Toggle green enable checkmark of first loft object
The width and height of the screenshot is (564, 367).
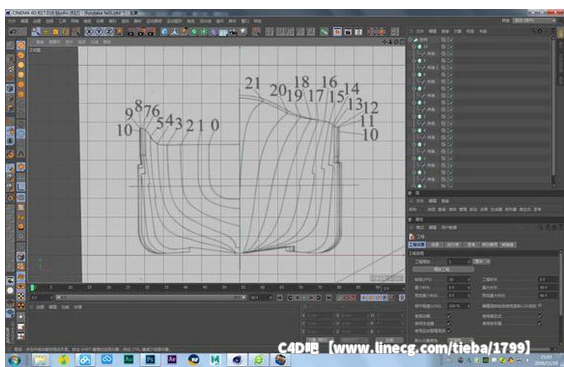[450, 47]
